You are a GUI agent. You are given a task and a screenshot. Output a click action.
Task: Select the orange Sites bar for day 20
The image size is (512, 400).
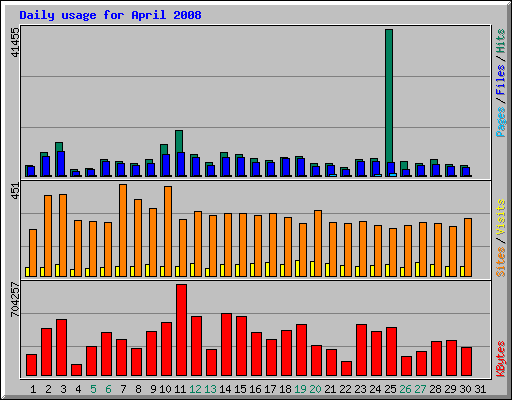pyautogui.click(x=318, y=243)
